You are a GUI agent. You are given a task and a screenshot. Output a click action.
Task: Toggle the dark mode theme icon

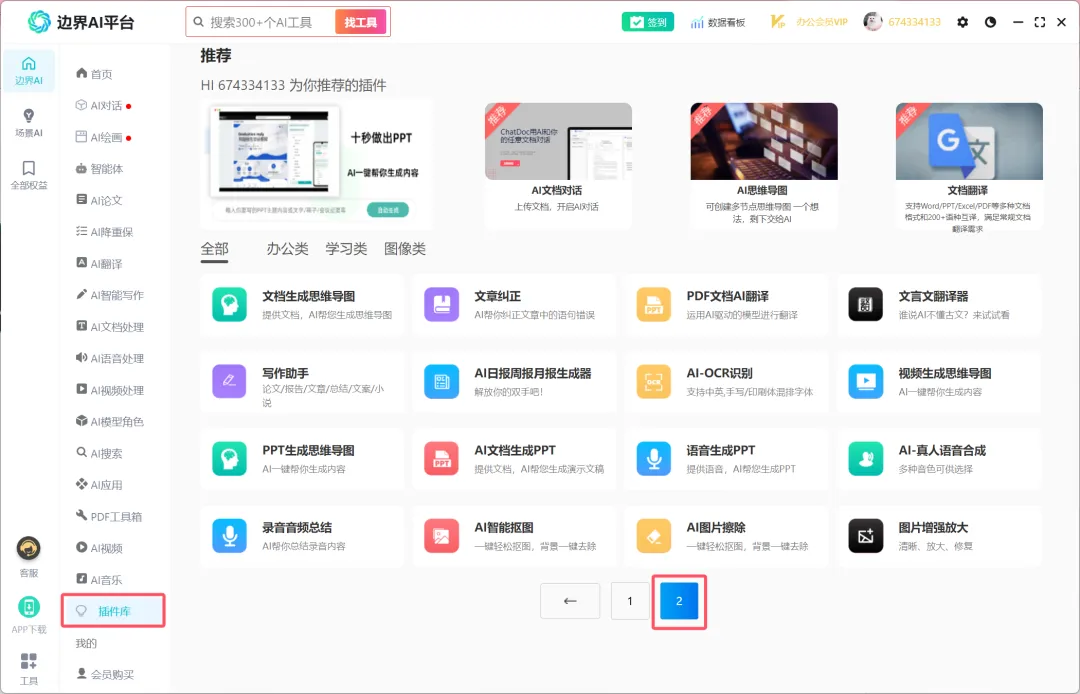(990, 22)
